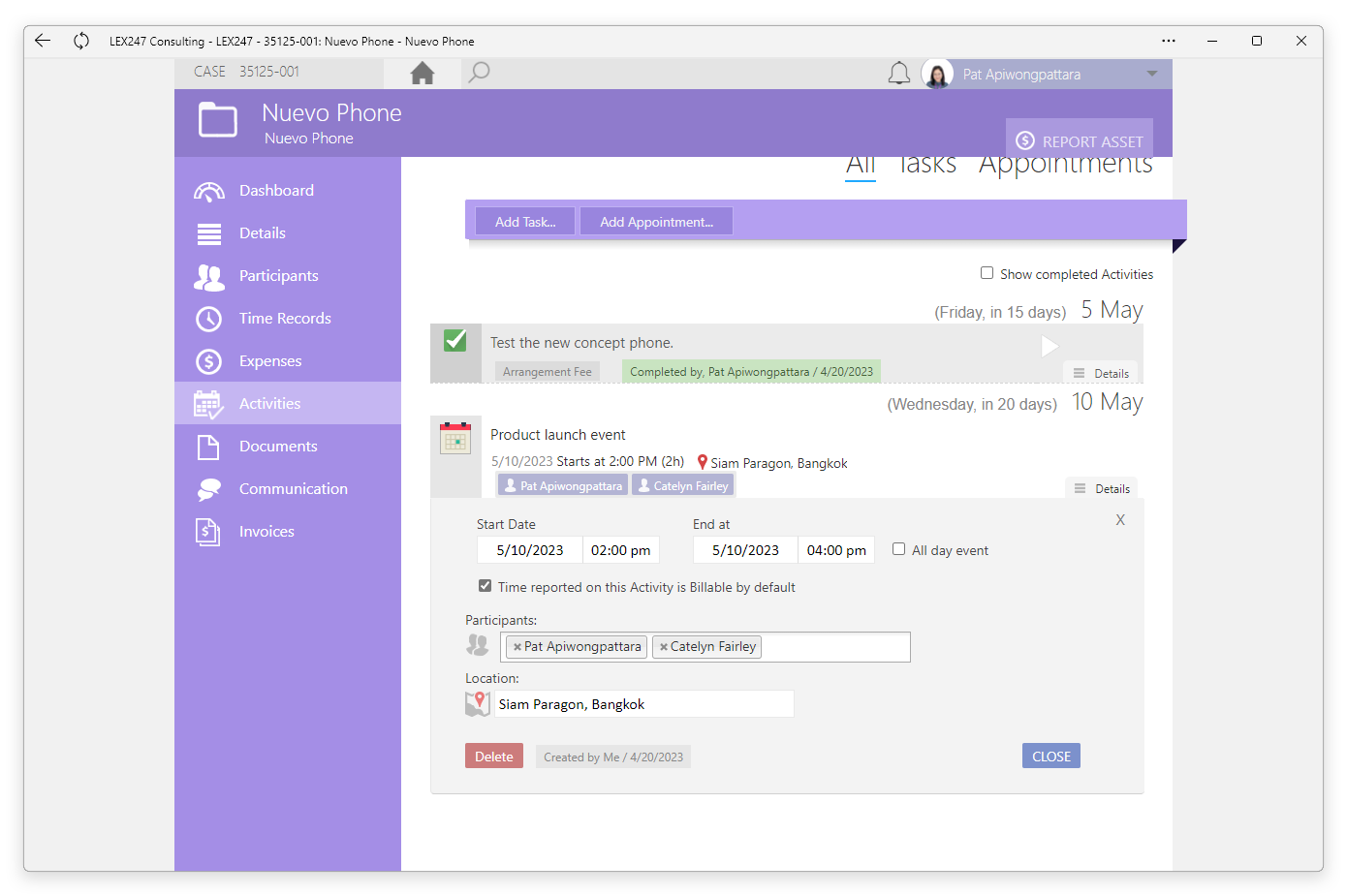Click the Catelyn Fairley participant badge
The image size is (1347, 896).
point(683,485)
